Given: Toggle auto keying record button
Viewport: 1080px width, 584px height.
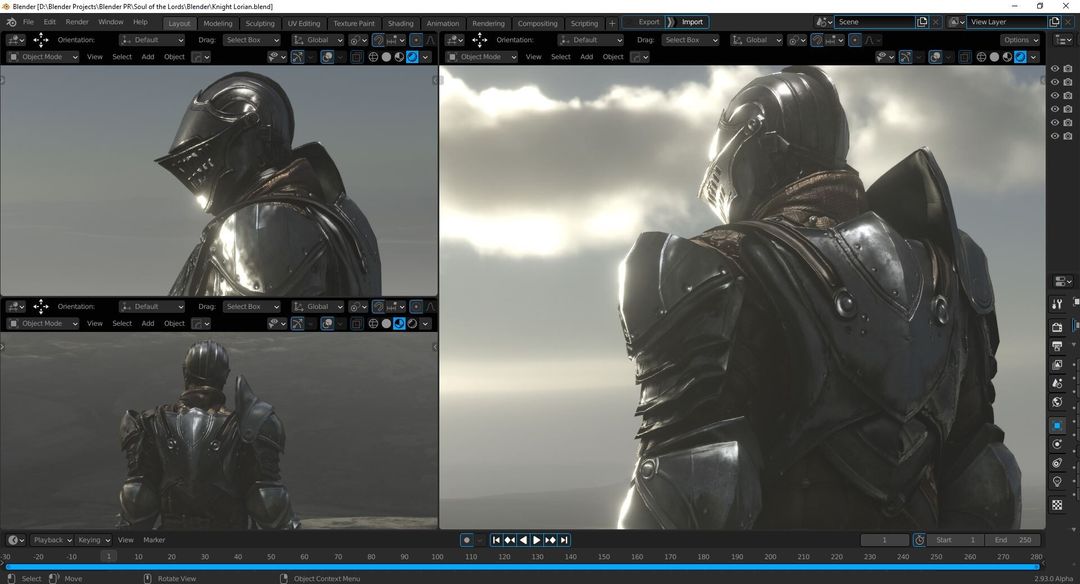Looking at the screenshot, I should 466,540.
